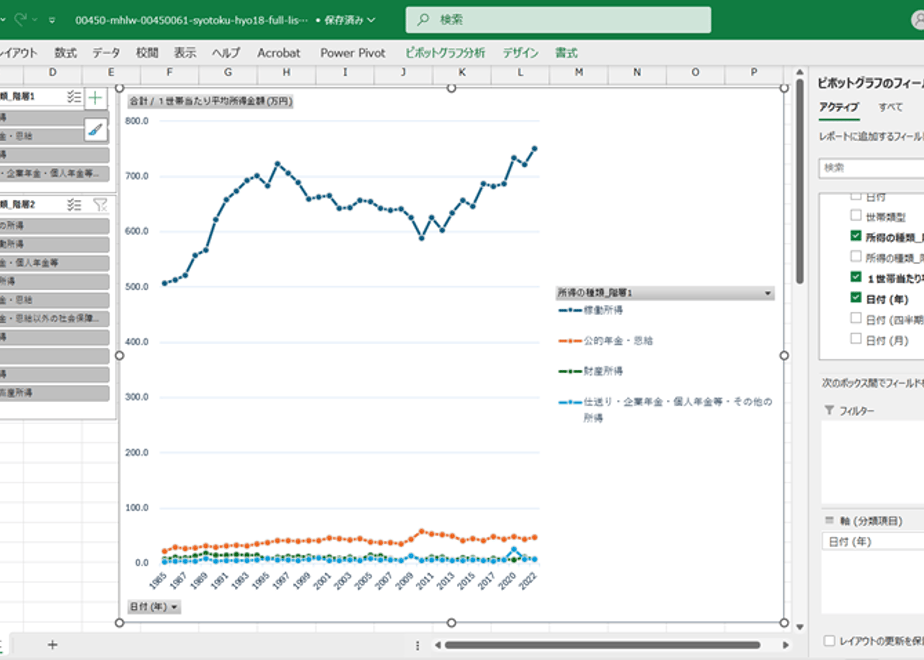Open the 保存済み dropdown chevron
This screenshot has height=660, width=924.
[x=371, y=20]
